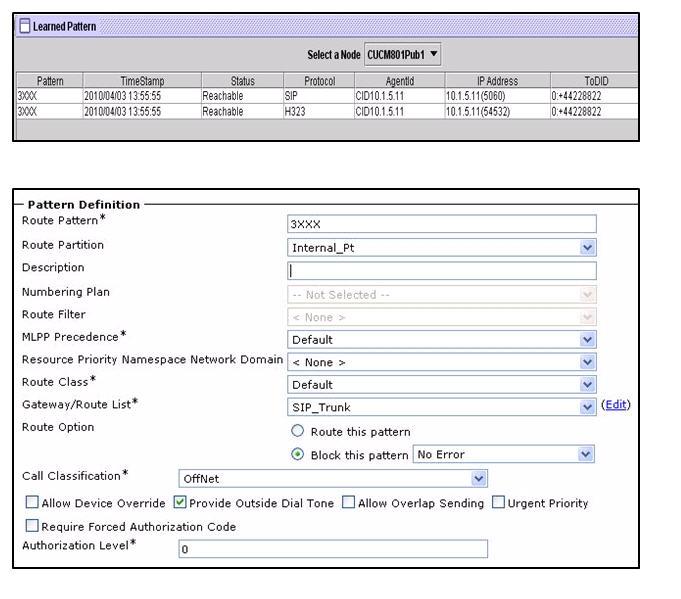681x599 pixels.
Task: Select the Block this pattern radio button
Action: (x=297, y=454)
